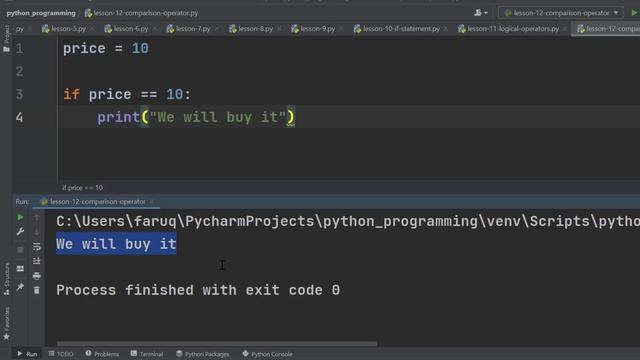
Task: Close the lesson-10-if-statement.py tab
Action: [x=446, y=29]
